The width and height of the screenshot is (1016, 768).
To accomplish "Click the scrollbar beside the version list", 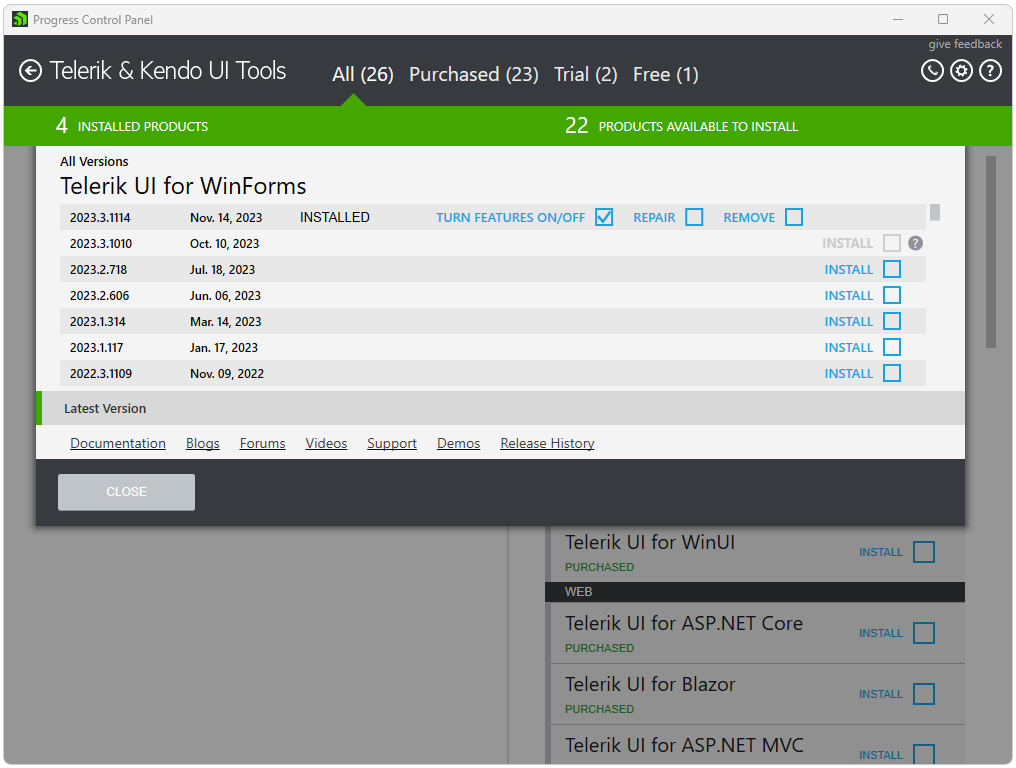I will [934, 211].
